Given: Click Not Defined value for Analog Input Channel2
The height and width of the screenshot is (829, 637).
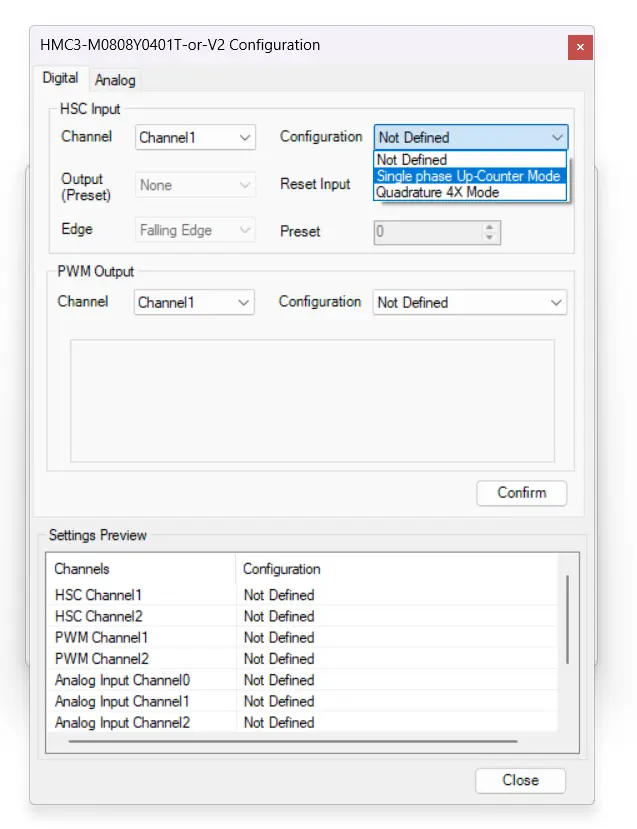Looking at the screenshot, I should [x=279, y=722].
